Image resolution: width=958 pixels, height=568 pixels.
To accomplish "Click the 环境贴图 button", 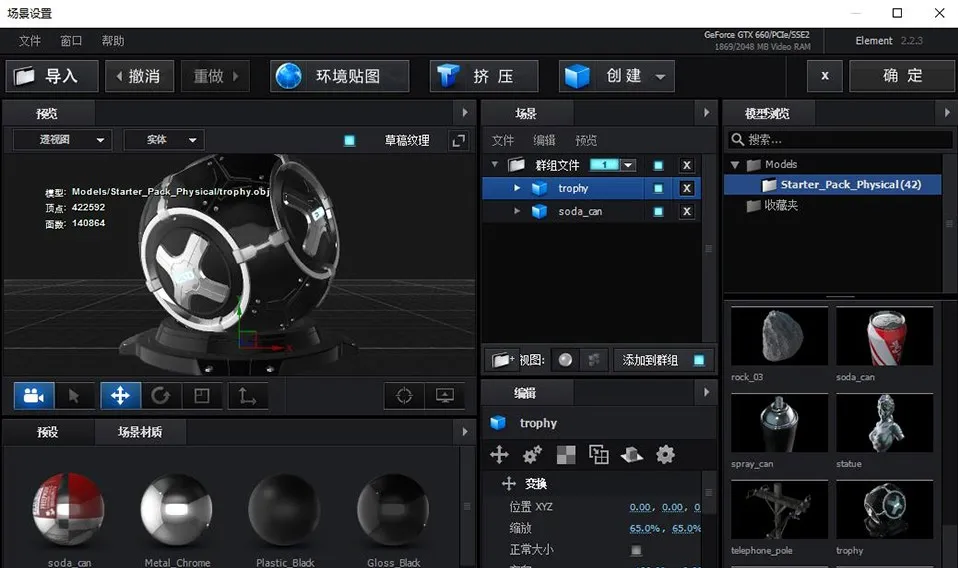I will pos(340,76).
